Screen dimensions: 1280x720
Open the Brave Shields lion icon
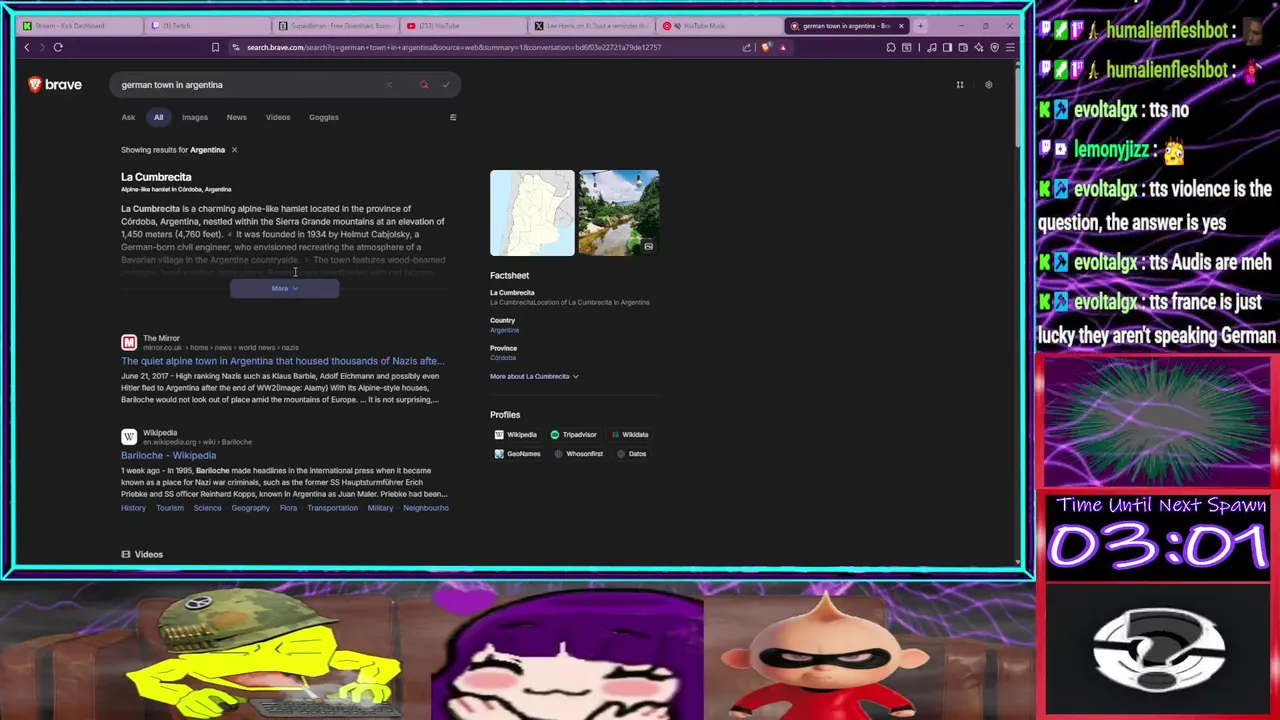766,47
